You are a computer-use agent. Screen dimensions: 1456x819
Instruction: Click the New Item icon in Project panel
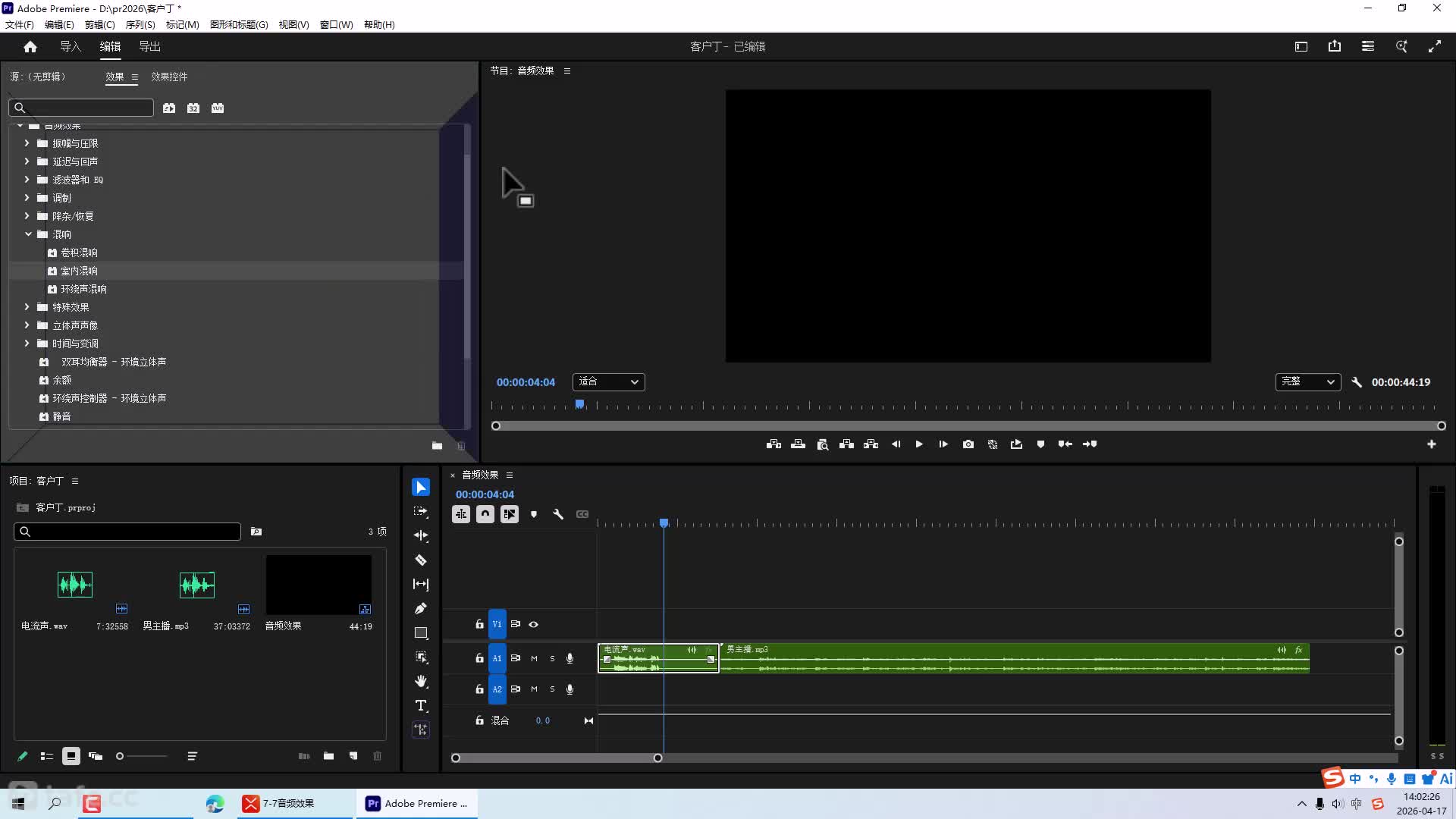coord(353,756)
